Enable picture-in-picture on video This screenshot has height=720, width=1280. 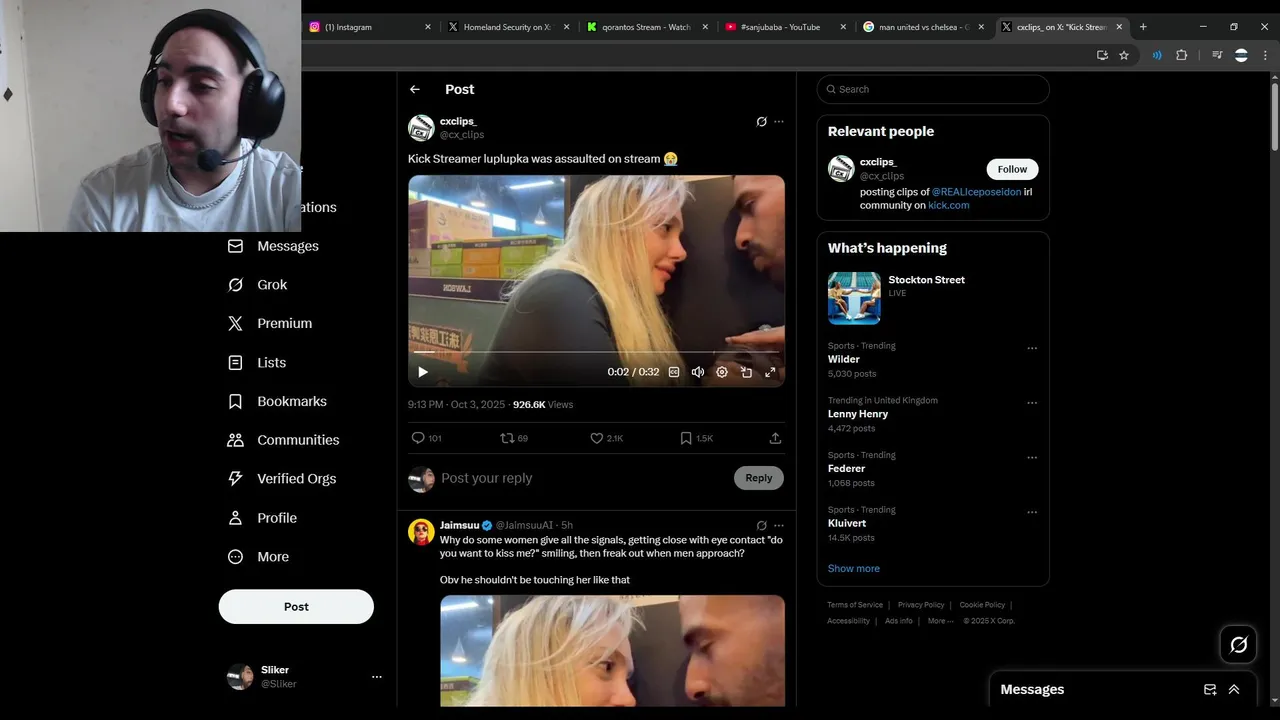746,372
